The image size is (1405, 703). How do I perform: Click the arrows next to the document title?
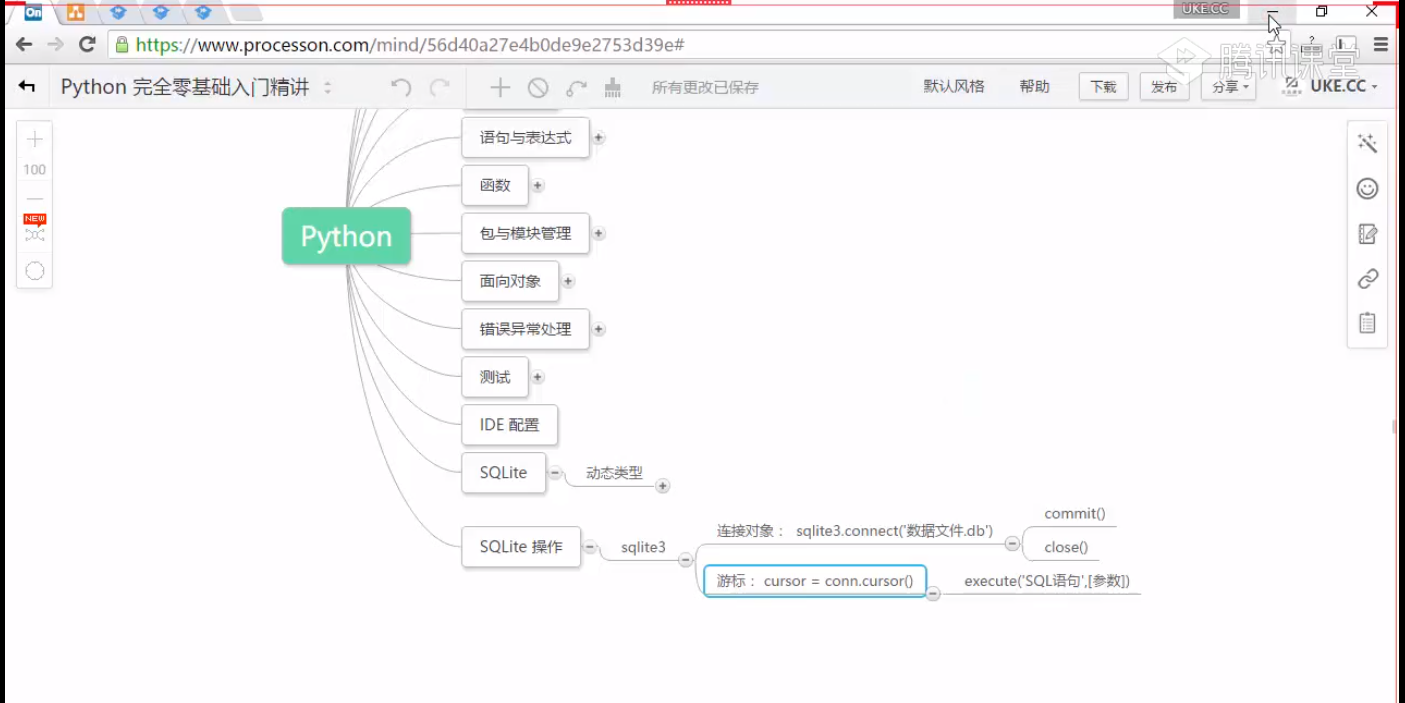(x=327, y=88)
